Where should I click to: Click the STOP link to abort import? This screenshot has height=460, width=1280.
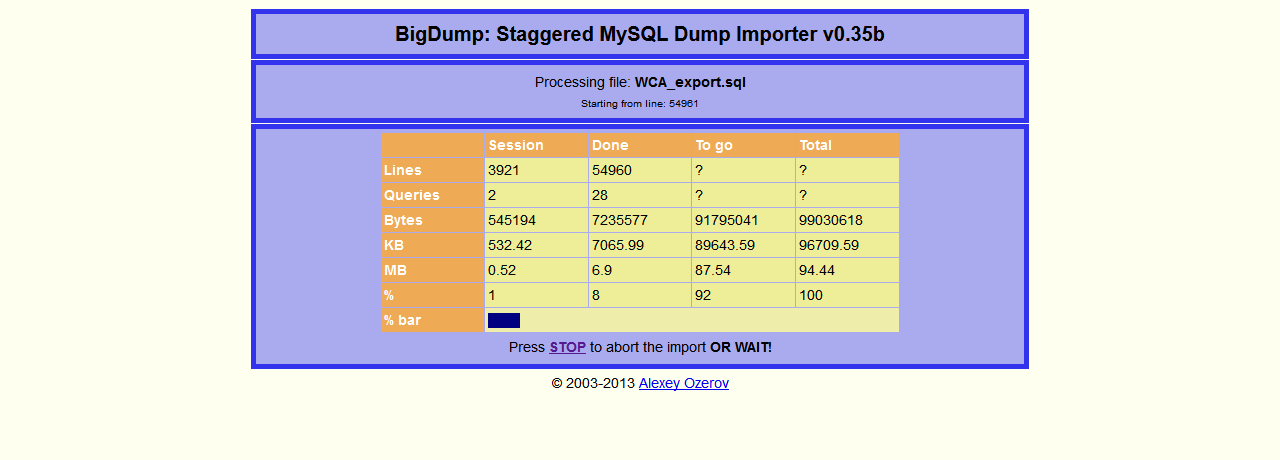click(x=567, y=347)
